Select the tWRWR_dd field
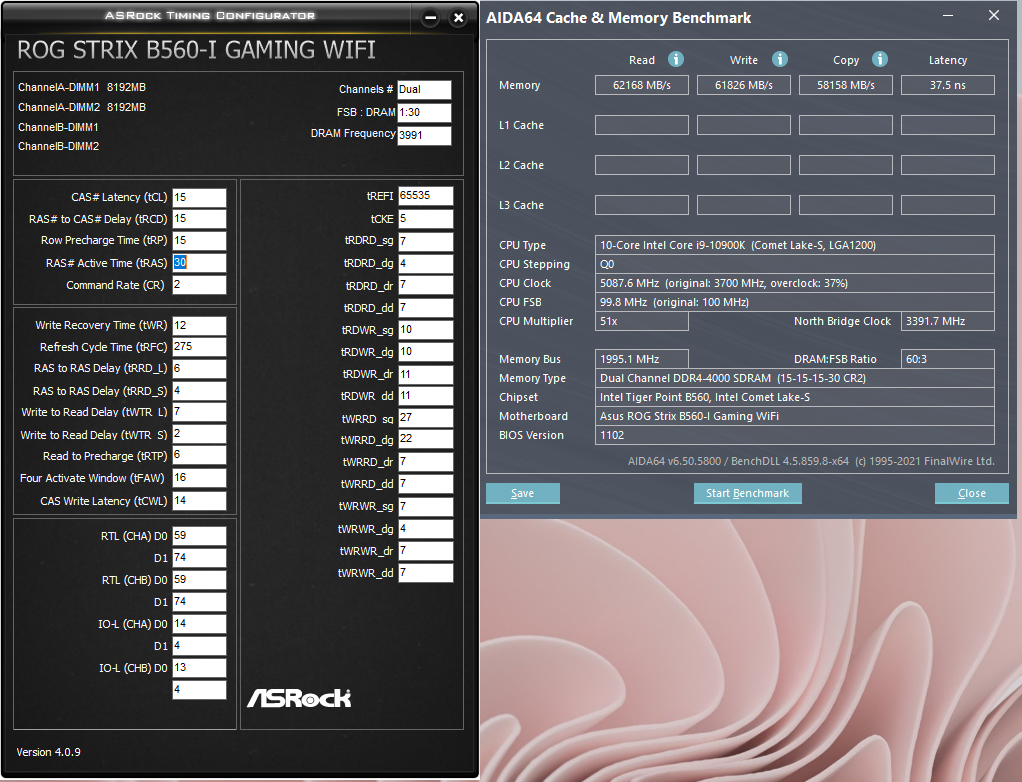The width and height of the screenshot is (1022, 782). (426, 573)
